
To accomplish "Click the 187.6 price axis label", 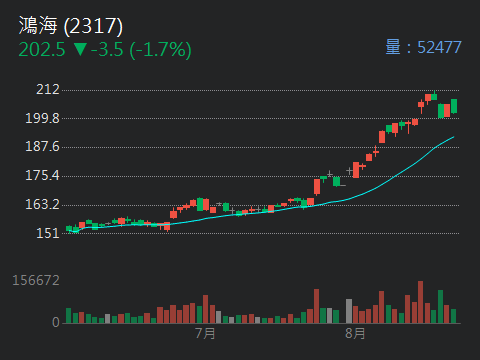I will point(42,146).
